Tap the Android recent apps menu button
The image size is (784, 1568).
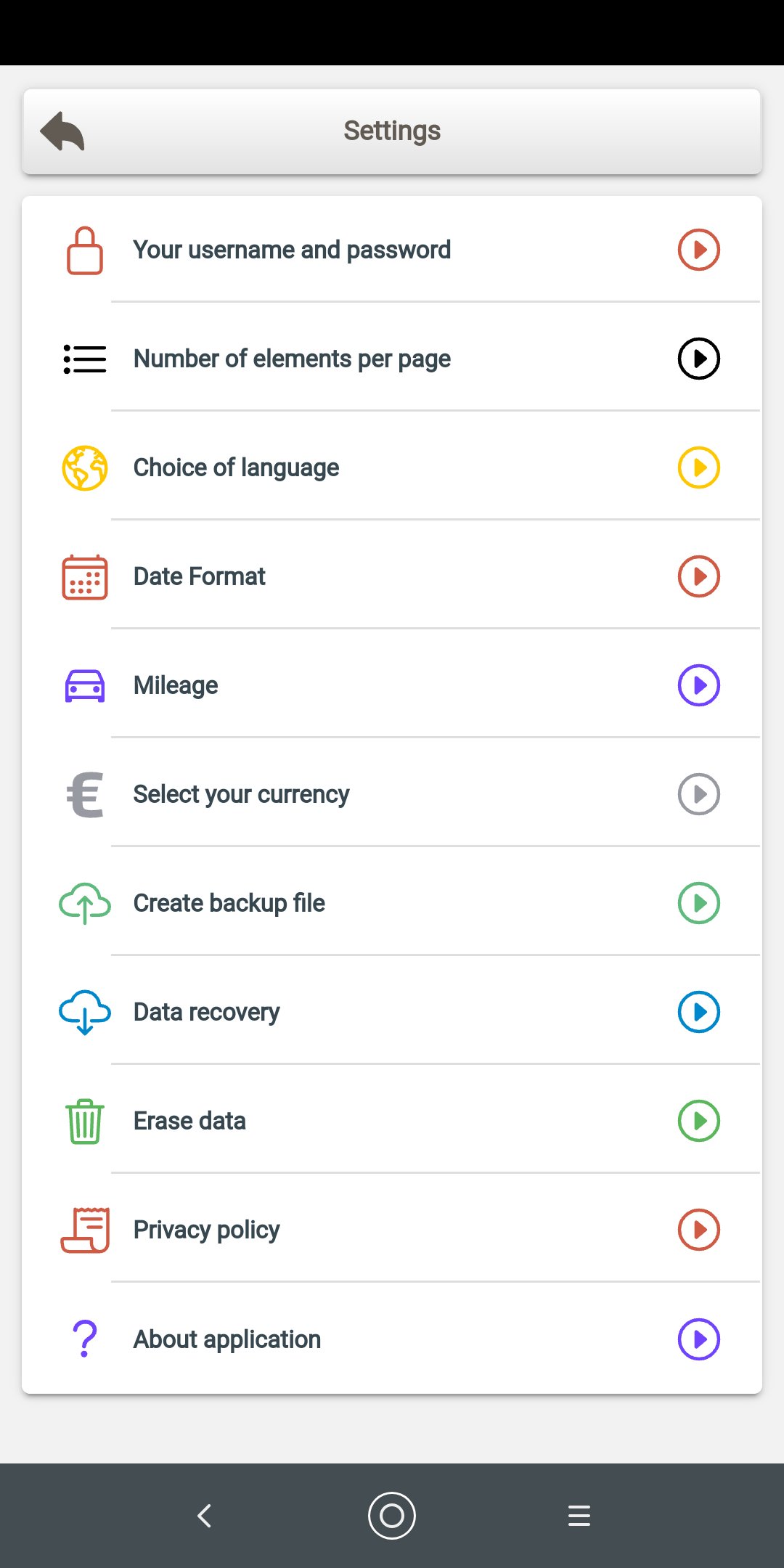point(579,1516)
